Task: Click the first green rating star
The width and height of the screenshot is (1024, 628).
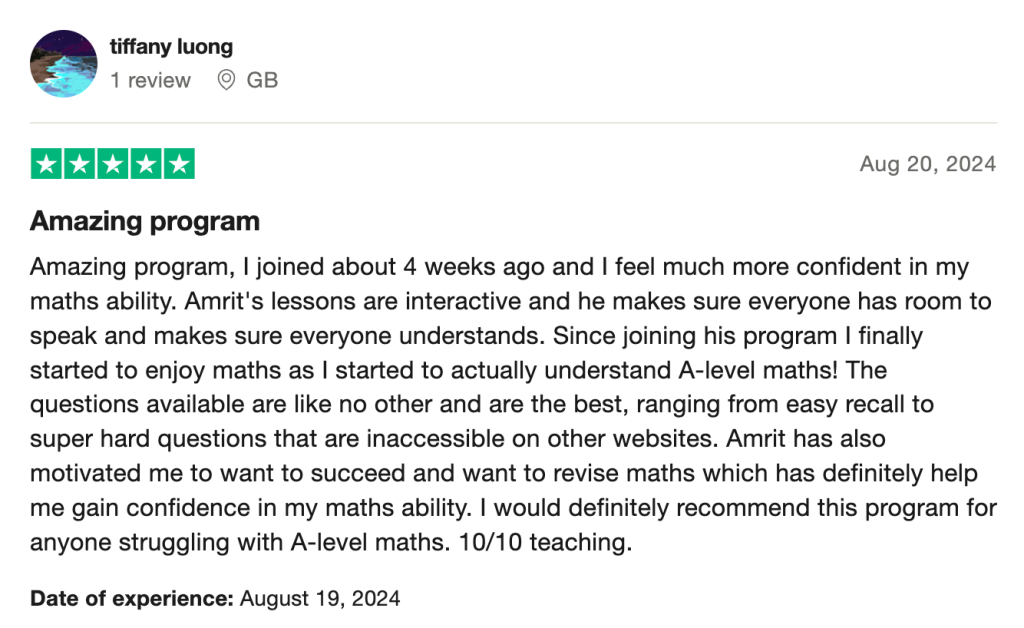Action: 46,164
